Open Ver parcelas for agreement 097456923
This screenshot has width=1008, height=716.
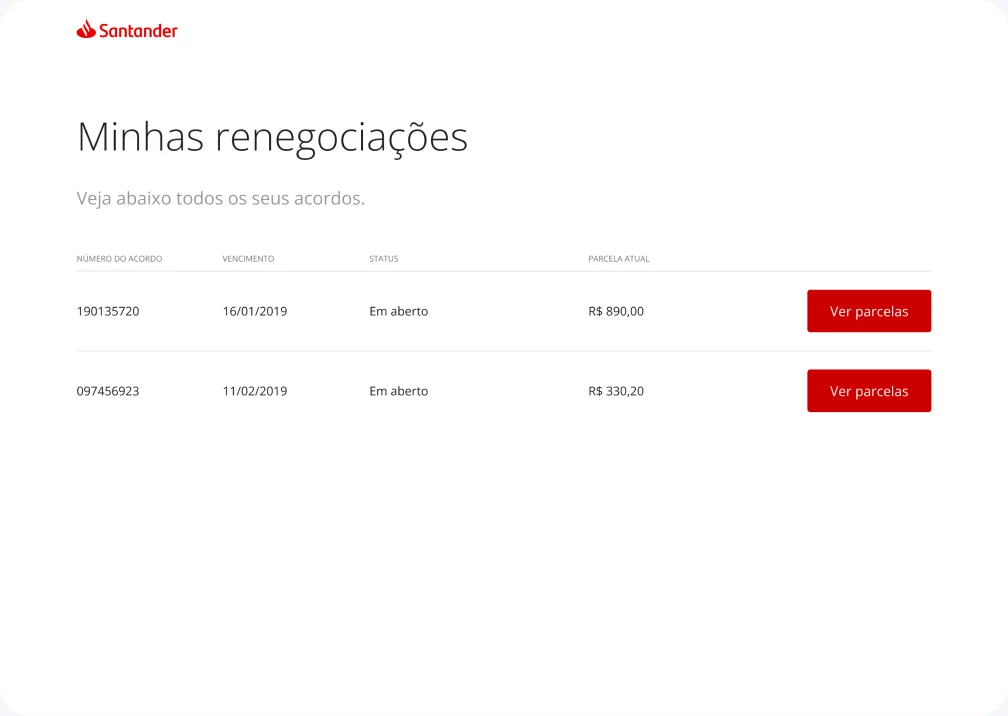click(869, 391)
